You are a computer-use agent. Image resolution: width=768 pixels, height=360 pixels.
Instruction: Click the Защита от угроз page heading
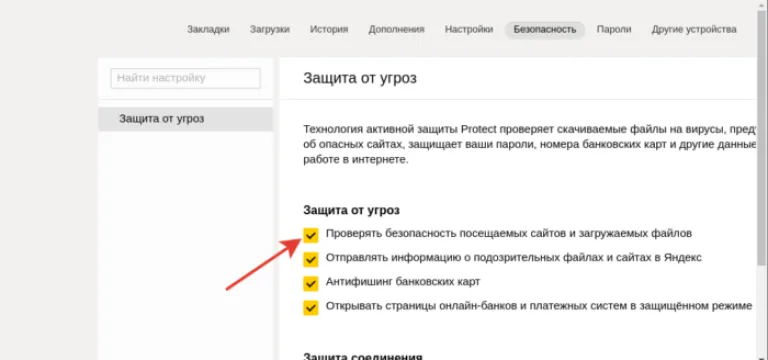pyautogui.click(x=360, y=78)
